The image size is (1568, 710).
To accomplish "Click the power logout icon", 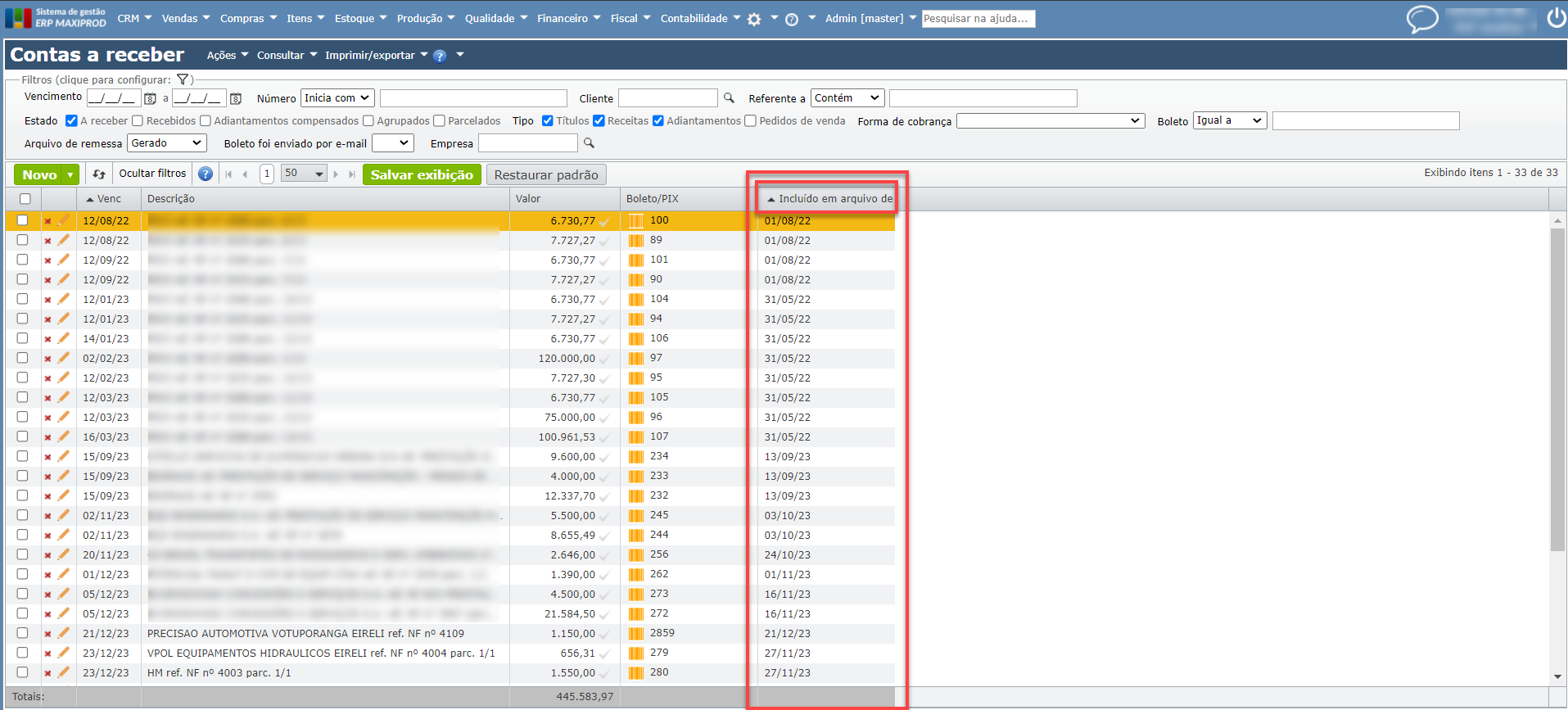I will click(1556, 18).
